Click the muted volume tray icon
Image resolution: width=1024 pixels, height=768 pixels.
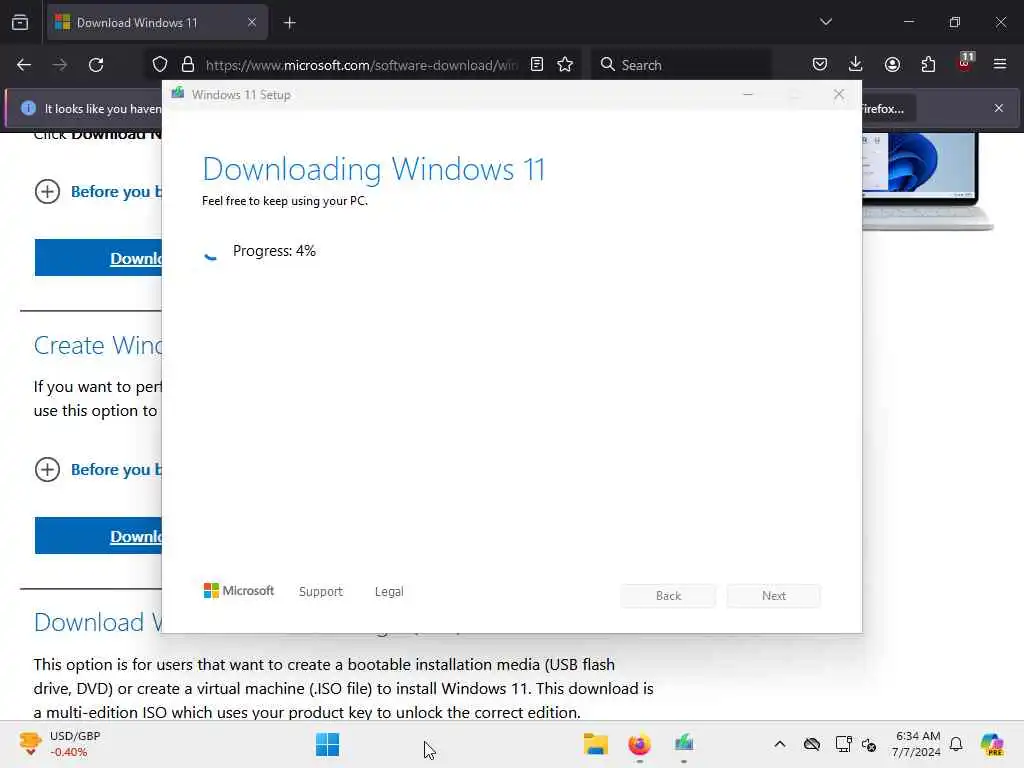tap(869, 744)
